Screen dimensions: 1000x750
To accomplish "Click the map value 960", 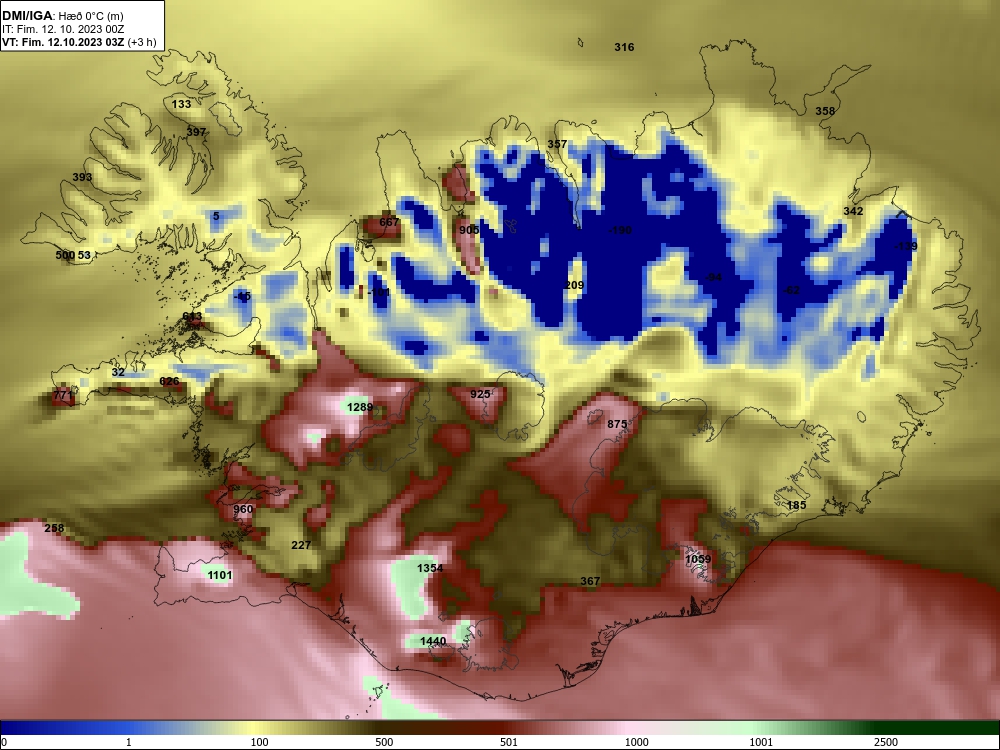I will coord(243,509).
